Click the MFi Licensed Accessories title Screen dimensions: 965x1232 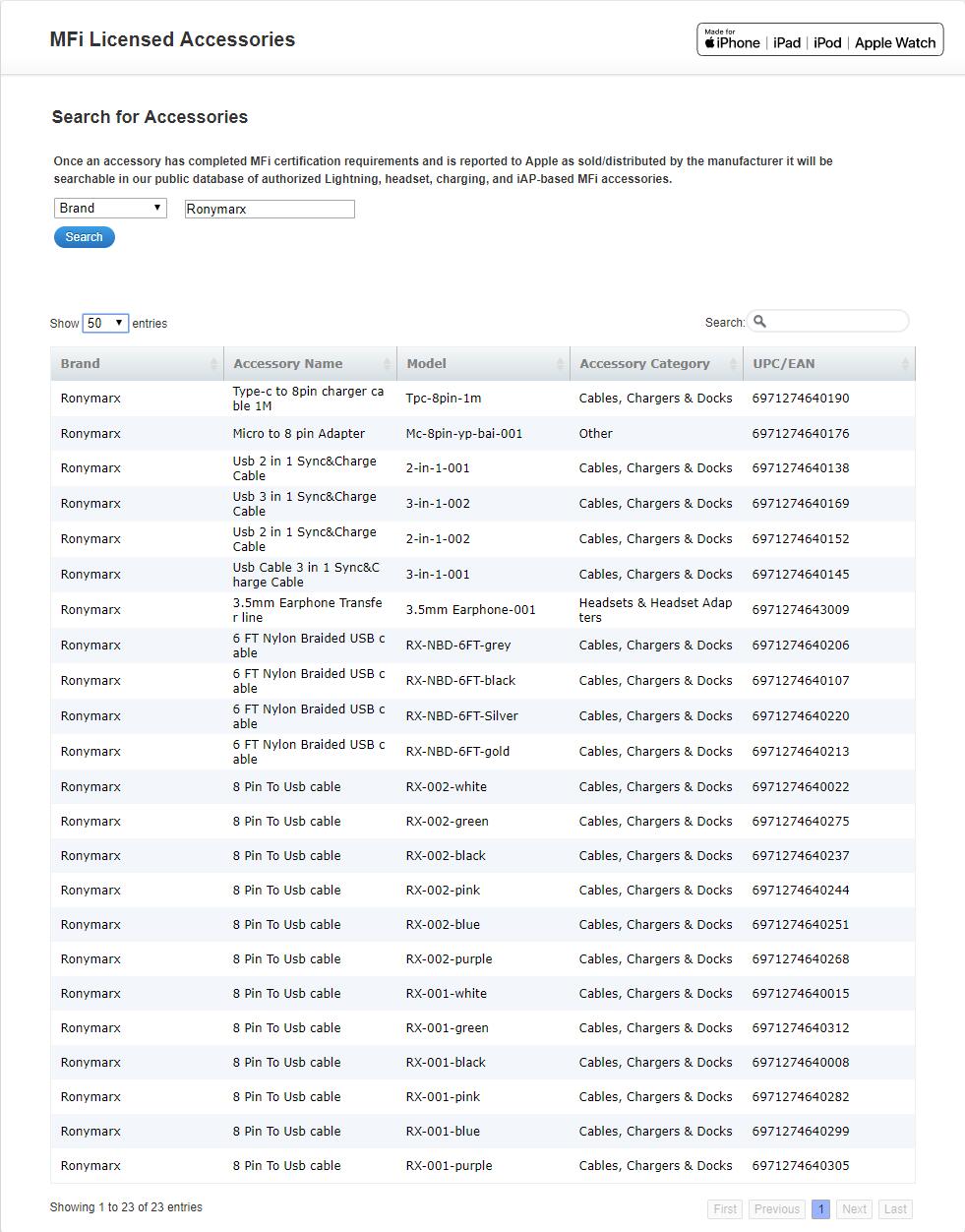pos(172,39)
